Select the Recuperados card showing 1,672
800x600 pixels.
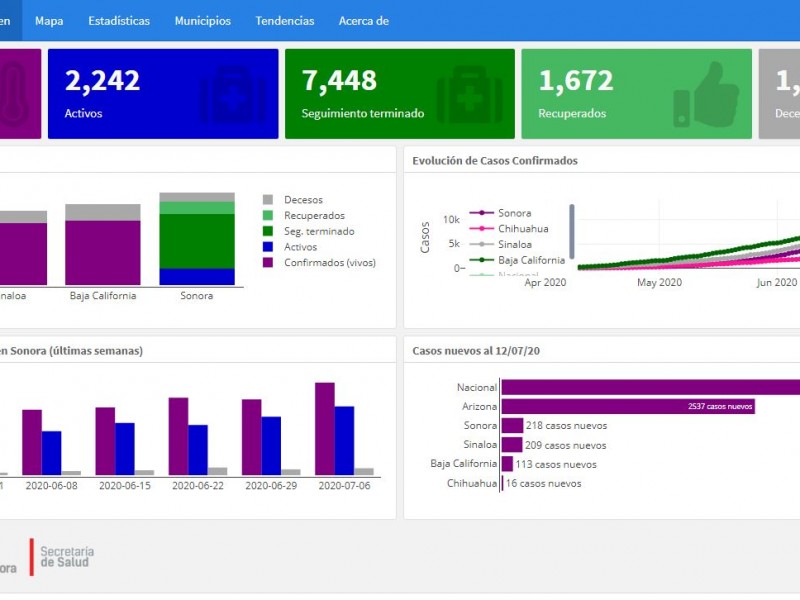[x=637, y=94]
